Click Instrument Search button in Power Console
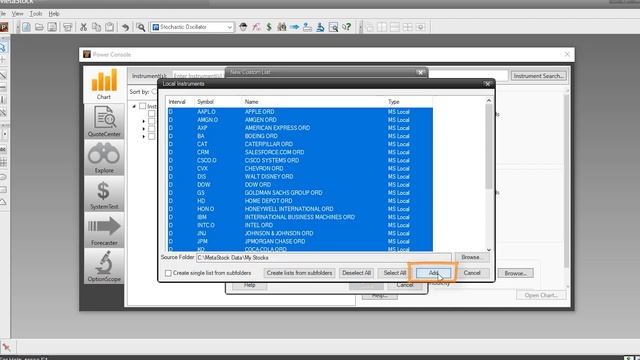640x360 pixels. click(x=538, y=76)
